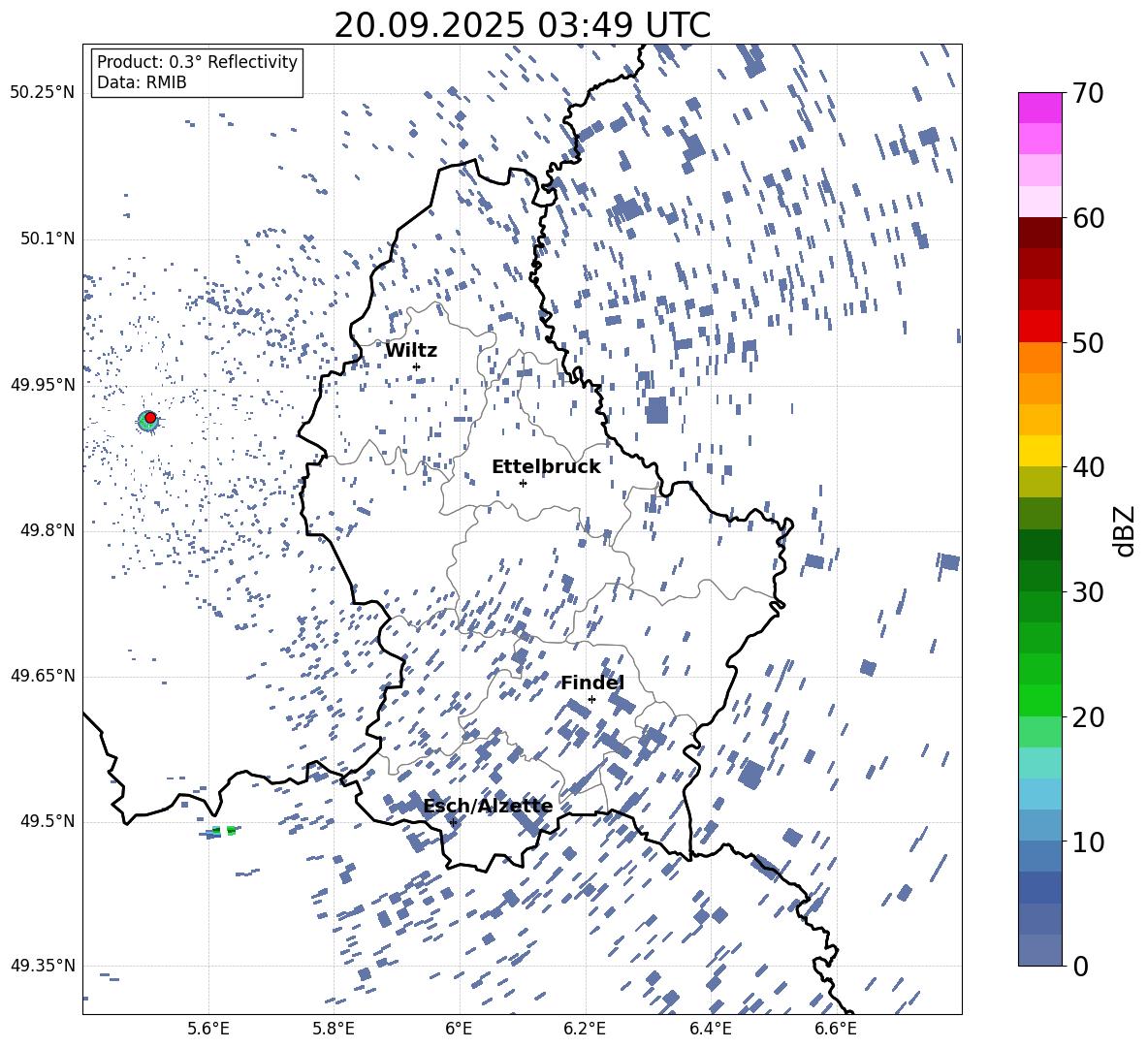
Task: Click the "Product: 0.3° Reflectivity" label
Action: 197,62
